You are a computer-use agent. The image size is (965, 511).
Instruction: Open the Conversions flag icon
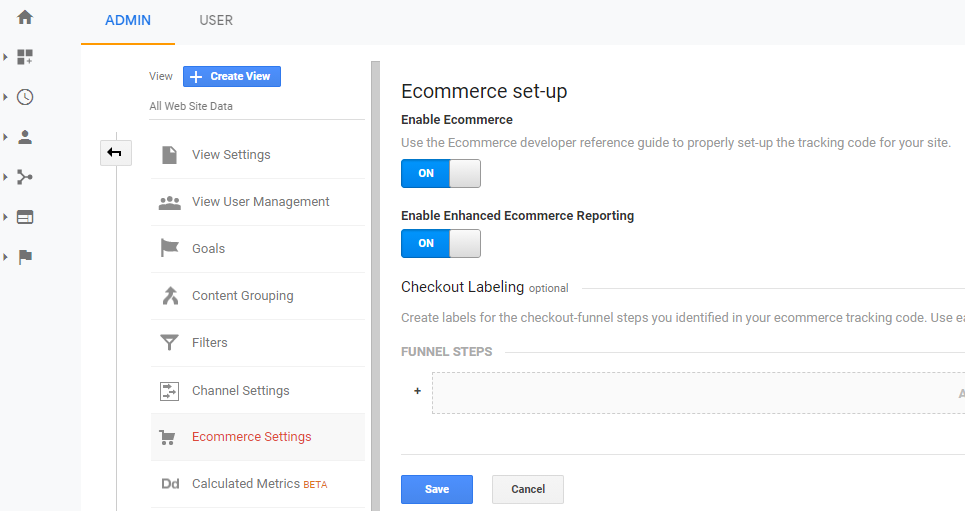[25, 257]
